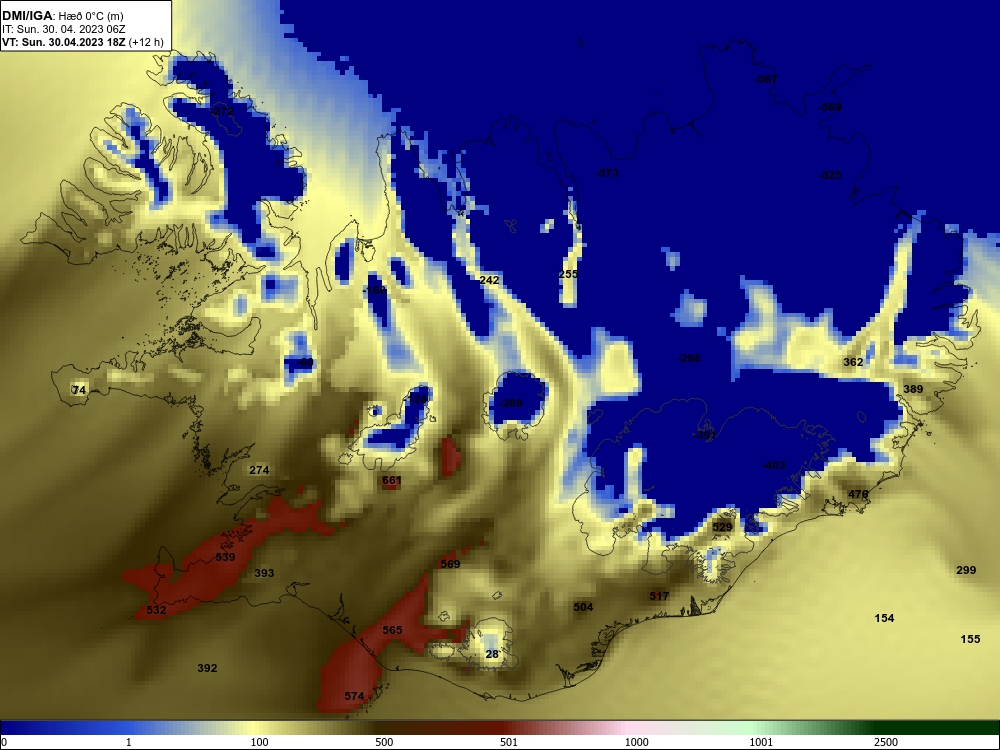Select the 476 value label

(858, 494)
